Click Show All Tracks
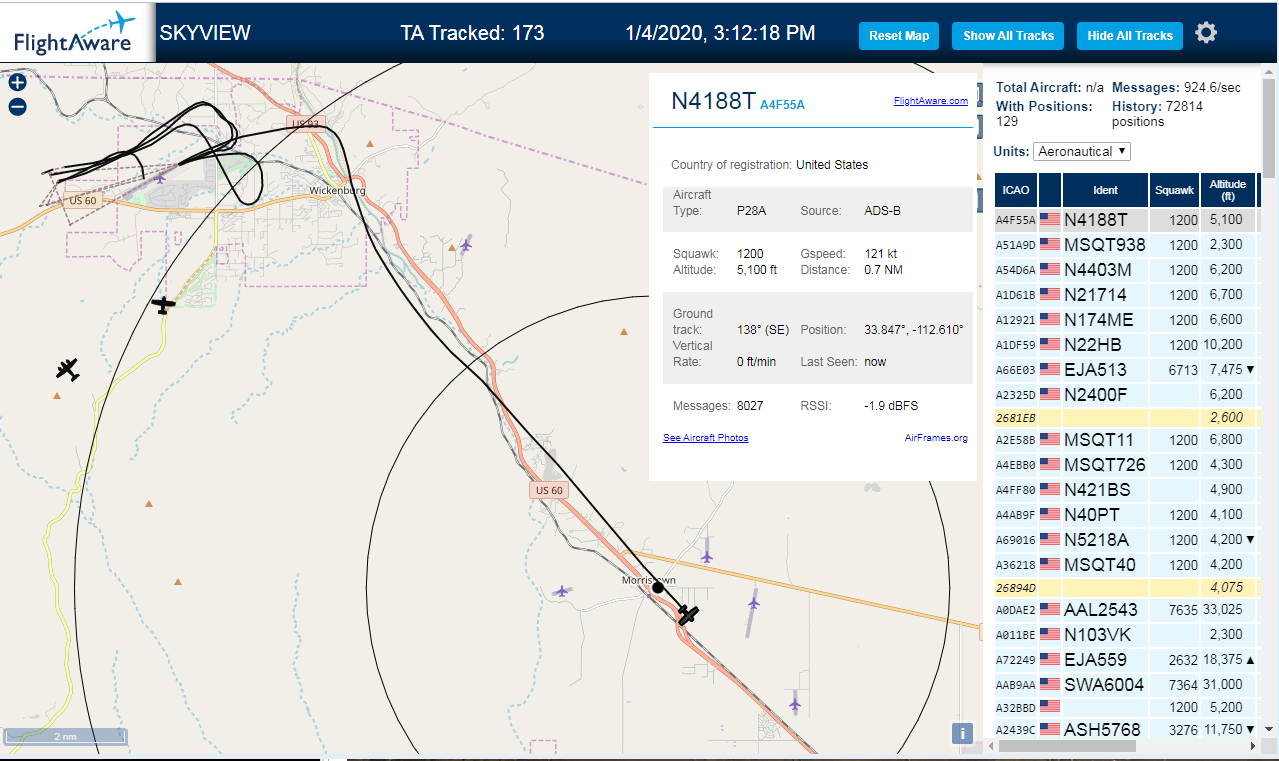This screenshot has height=761, width=1279. point(1008,35)
